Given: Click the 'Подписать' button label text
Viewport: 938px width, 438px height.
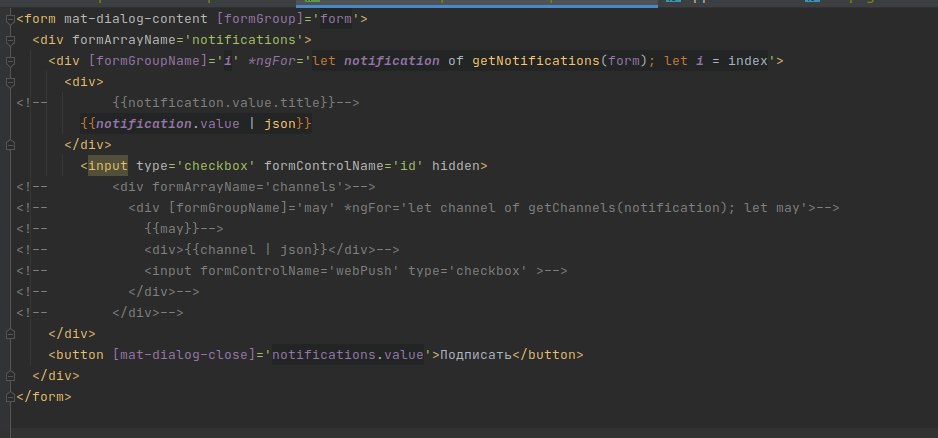Looking at the screenshot, I should [x=476, y=355].
